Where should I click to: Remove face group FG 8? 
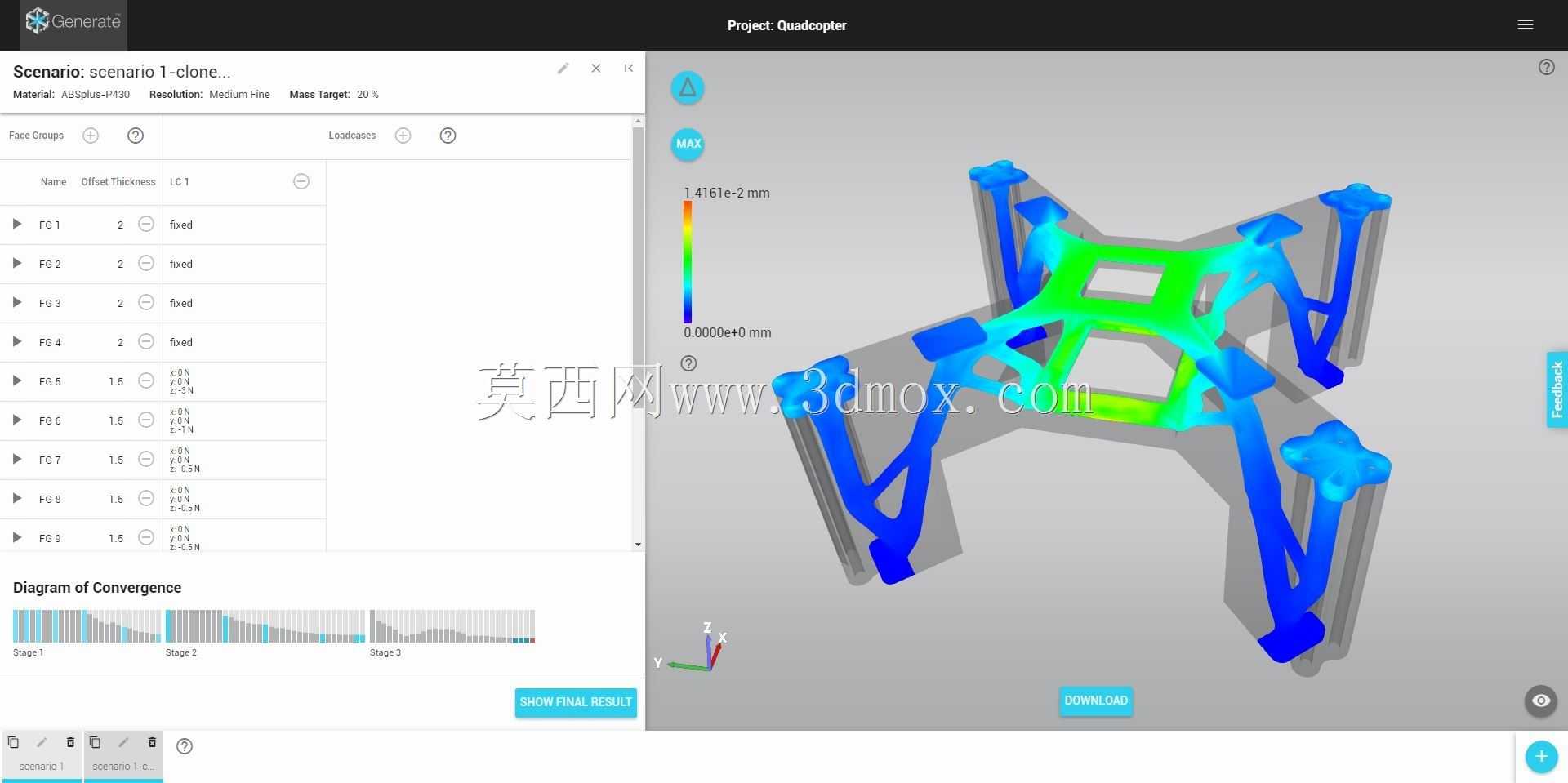pos(146,498)
